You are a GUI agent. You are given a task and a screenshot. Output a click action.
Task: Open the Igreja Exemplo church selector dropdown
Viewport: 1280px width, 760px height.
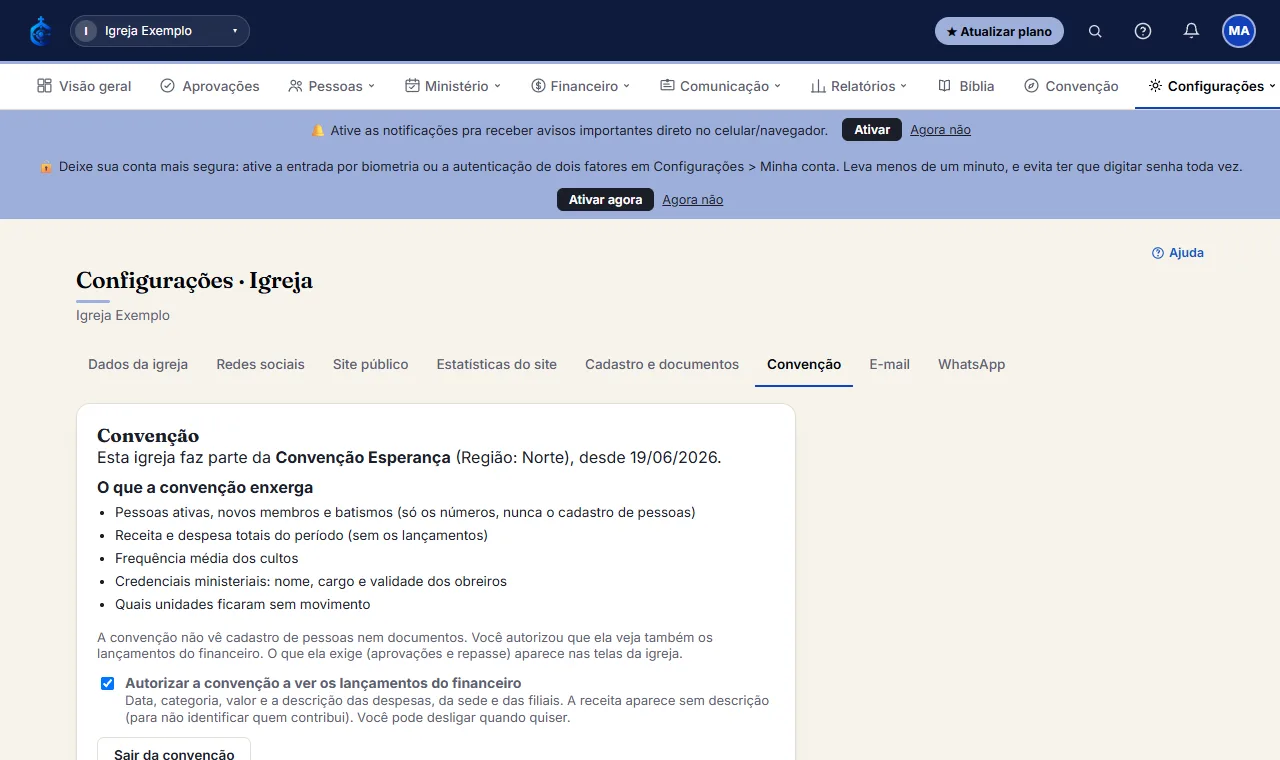tap(160, 31)
